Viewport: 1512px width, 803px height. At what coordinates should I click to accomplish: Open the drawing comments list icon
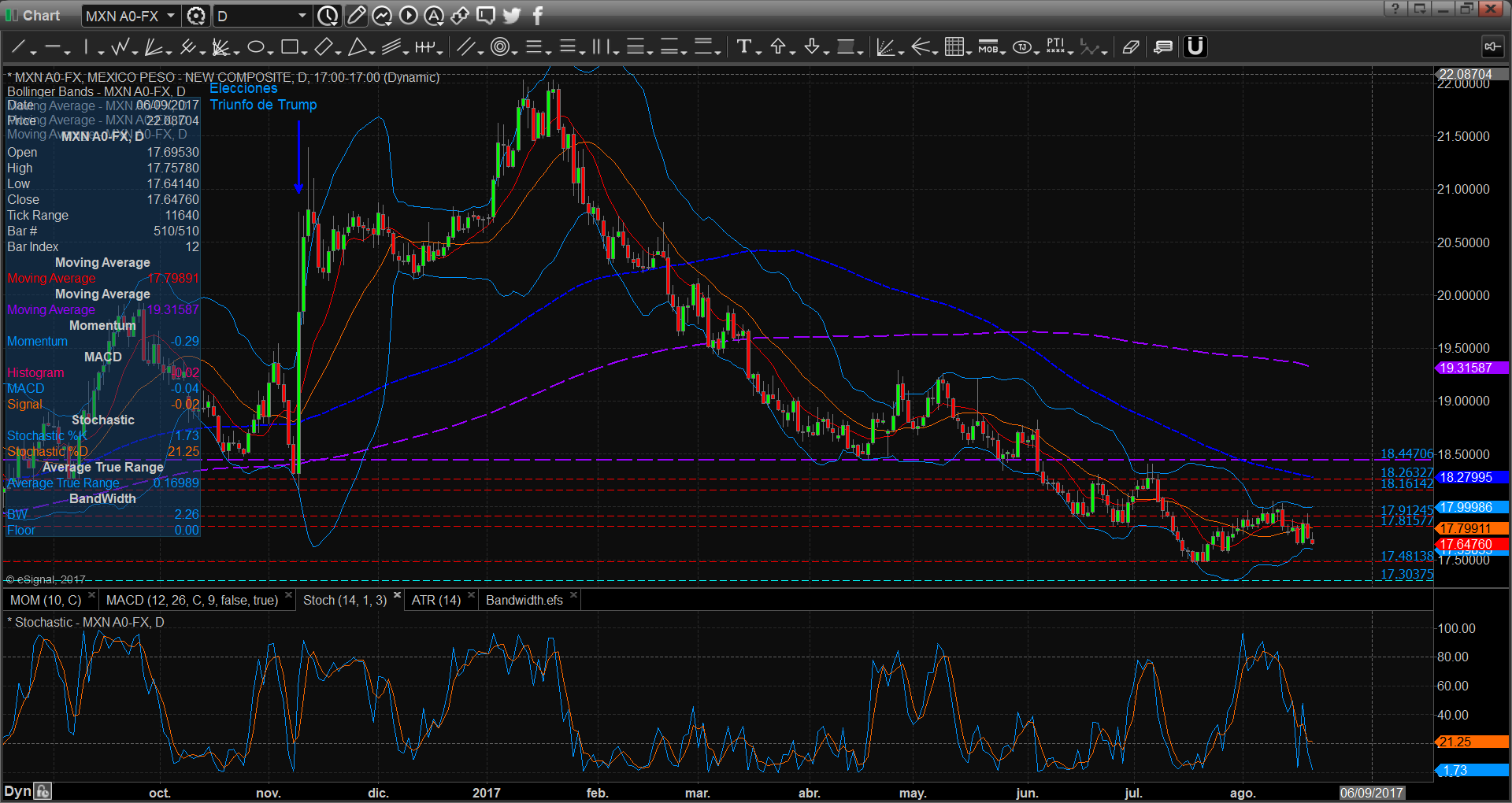coord(1163,47)
